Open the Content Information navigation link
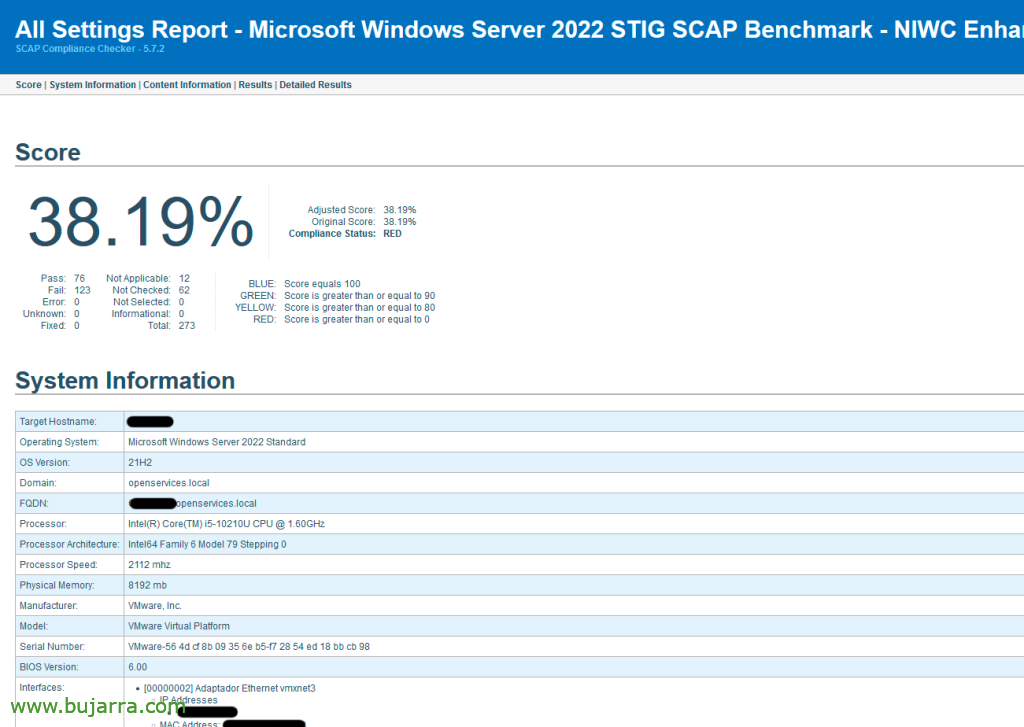The width and height of the screenshot is (1024, 727). click(x=186, y=84)
